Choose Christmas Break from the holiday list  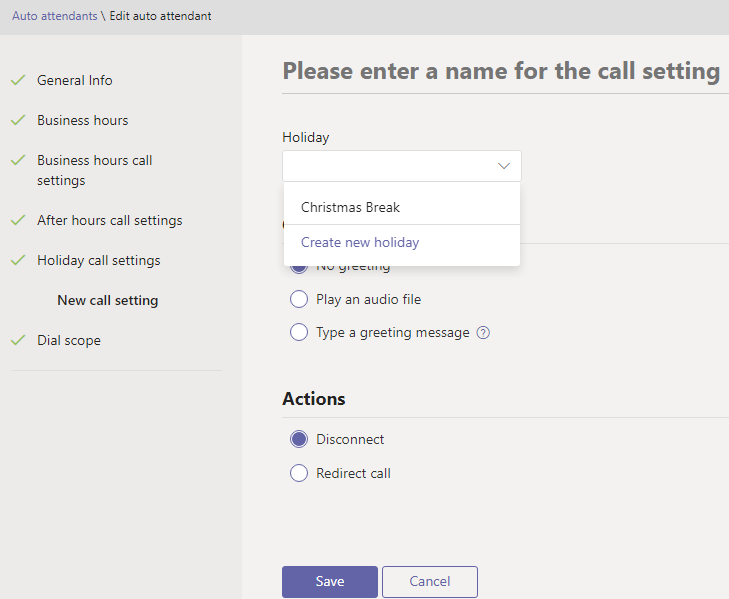pos(350,208)
